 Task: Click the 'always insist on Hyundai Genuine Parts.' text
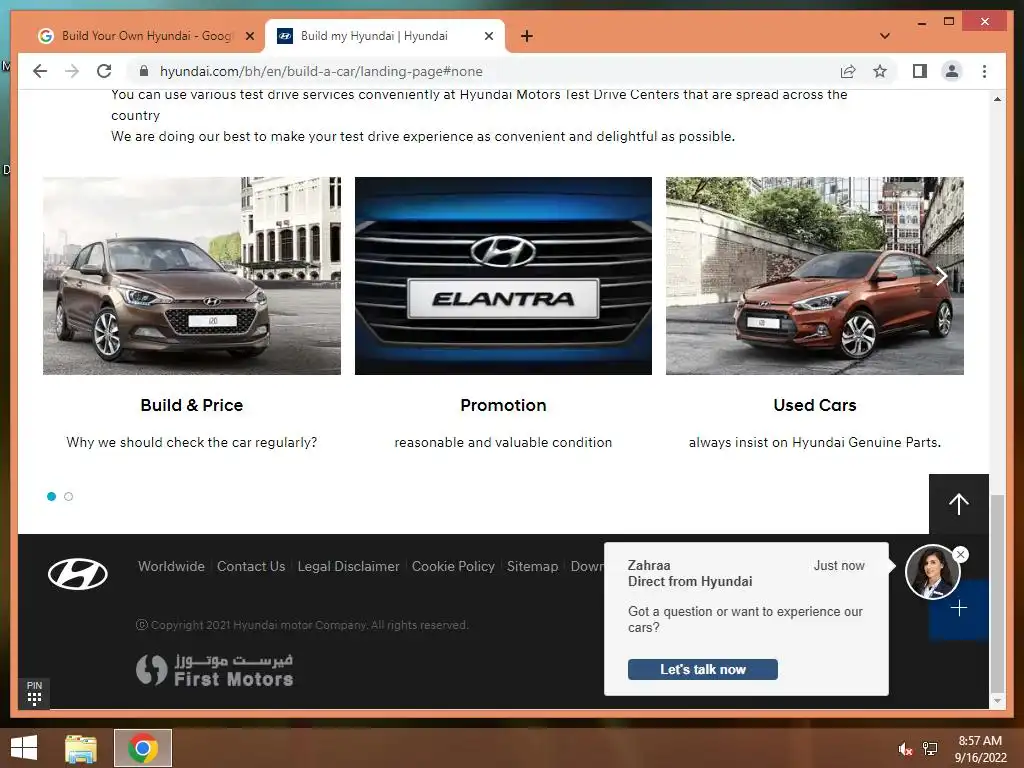point(814,443)
